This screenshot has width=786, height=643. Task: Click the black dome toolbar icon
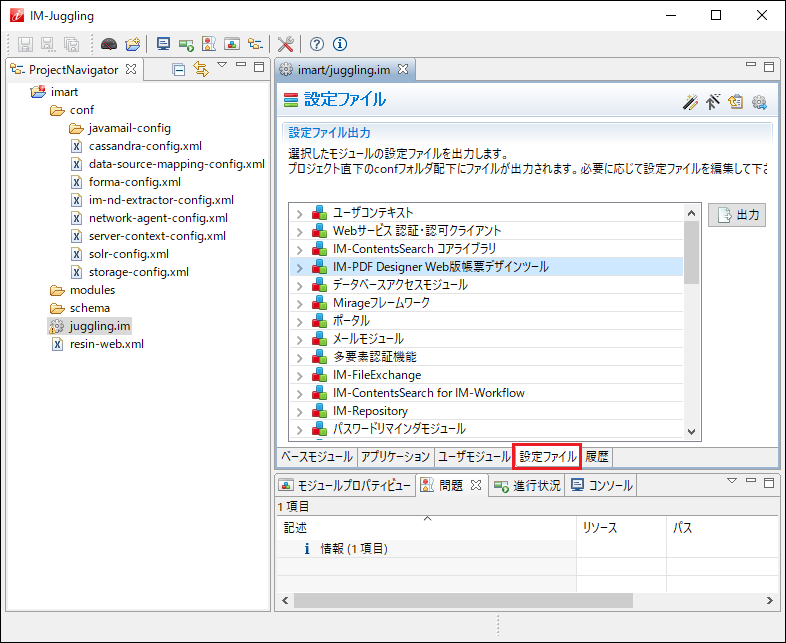tap(109, 44)
